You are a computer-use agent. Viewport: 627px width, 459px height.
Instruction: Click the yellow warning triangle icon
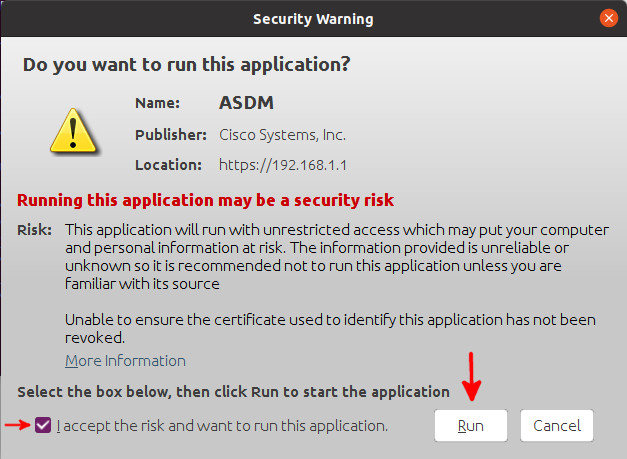point(73,131)
